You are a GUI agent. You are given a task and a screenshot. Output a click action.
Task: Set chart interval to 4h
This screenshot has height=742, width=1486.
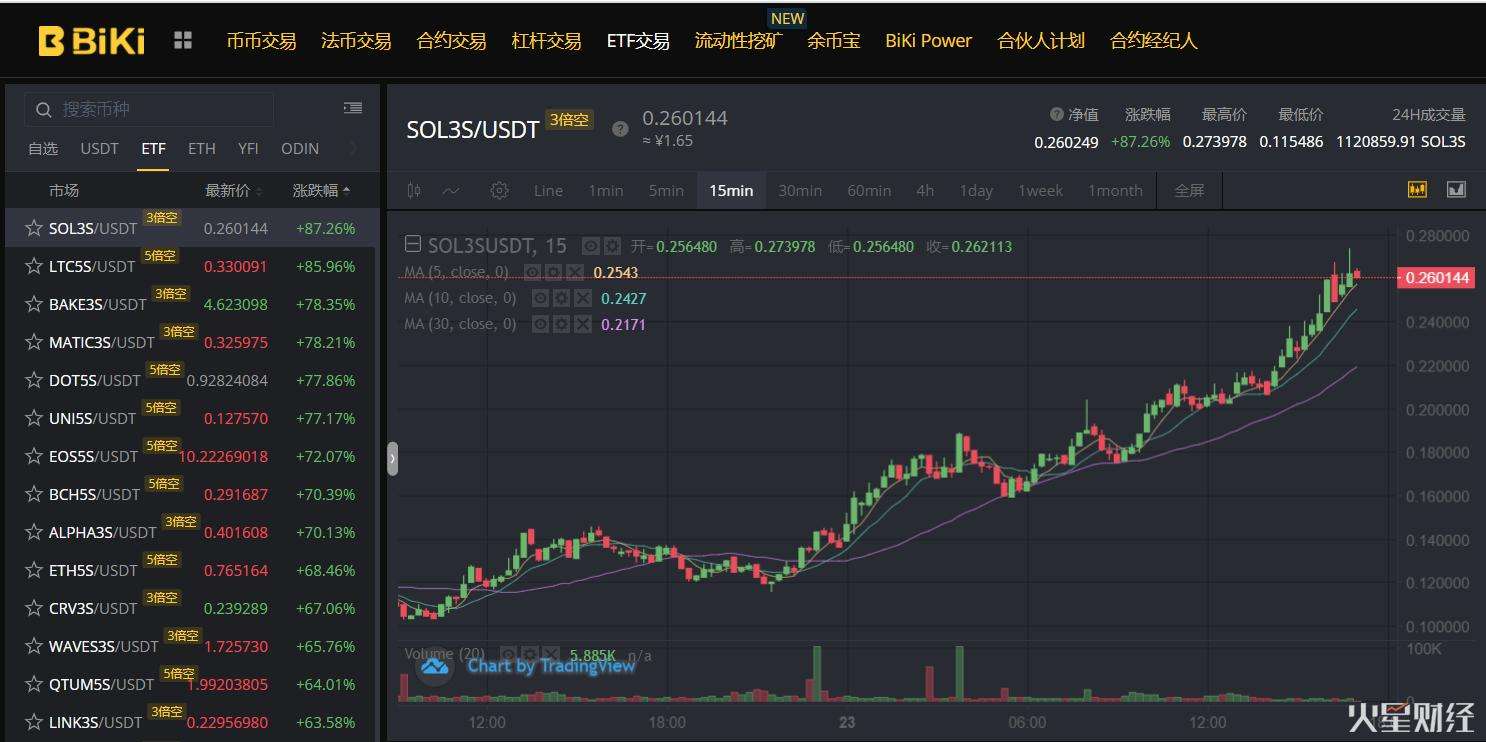925,190
